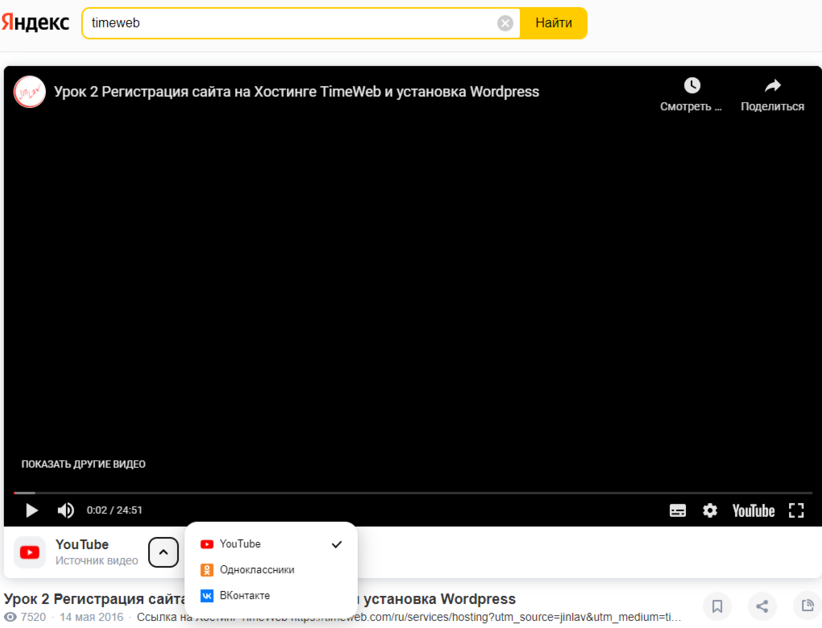Click the YouTube source icon below the player

(29, 553)
